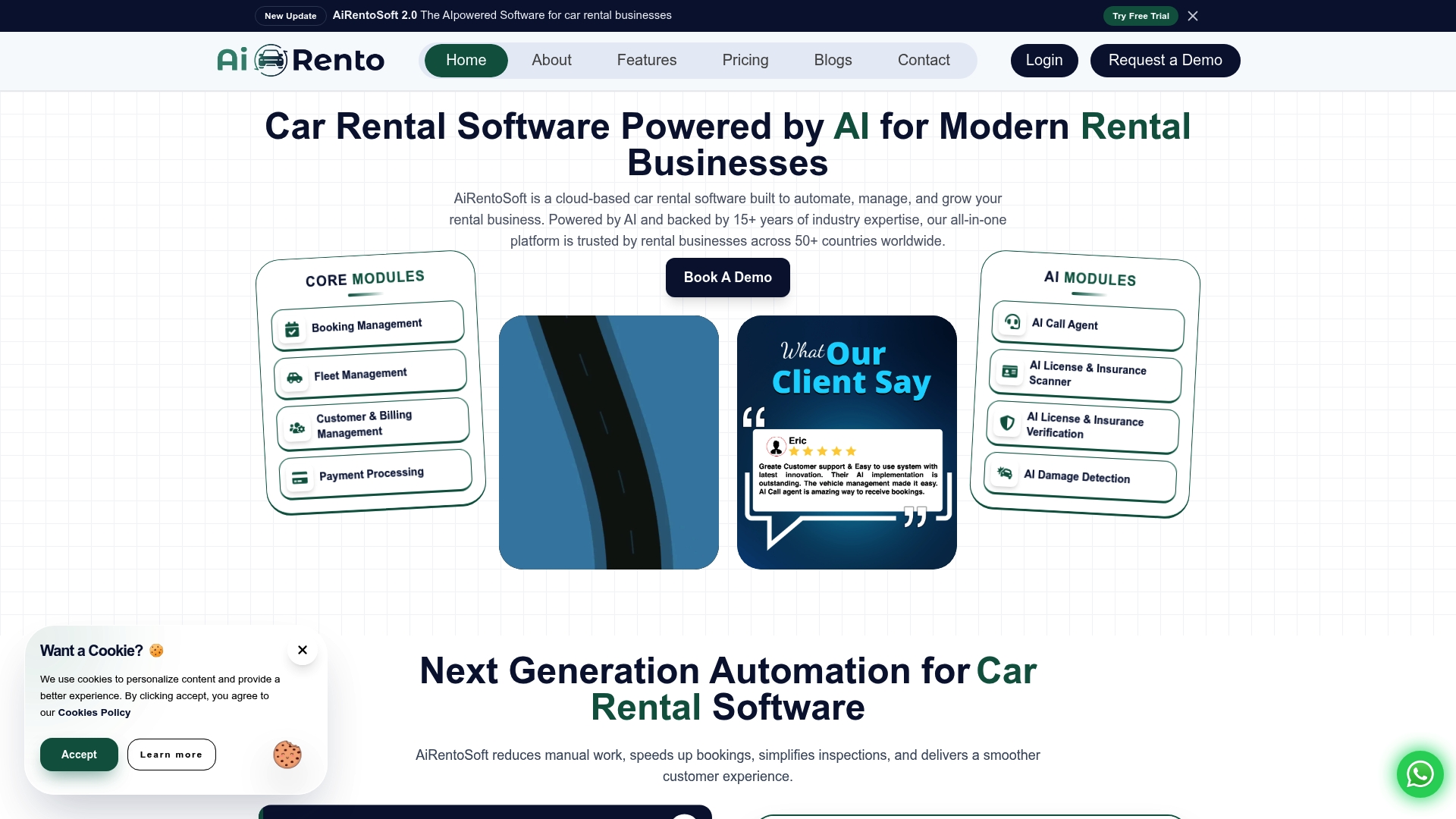
Task: Click the License Verification shield icon
Action: (1007, 422)
